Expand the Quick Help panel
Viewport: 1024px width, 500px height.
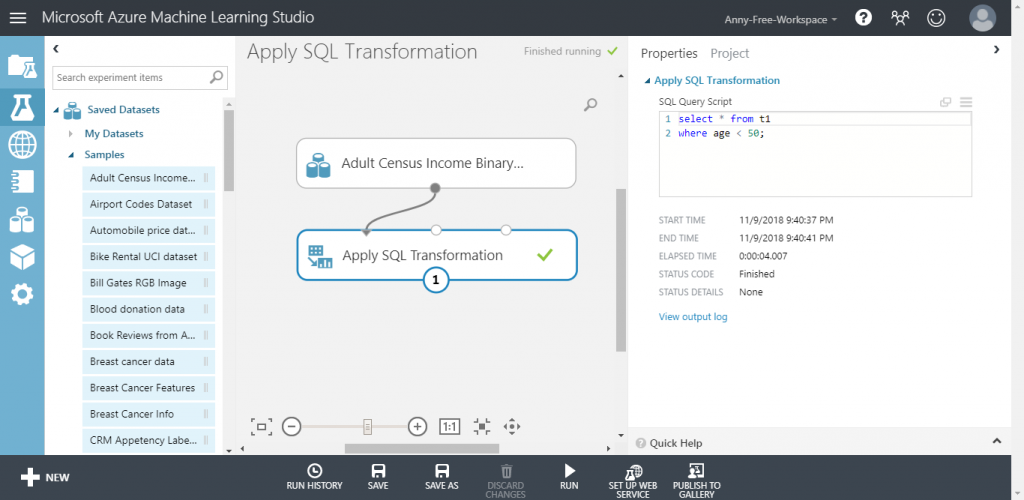pos(997,441)
